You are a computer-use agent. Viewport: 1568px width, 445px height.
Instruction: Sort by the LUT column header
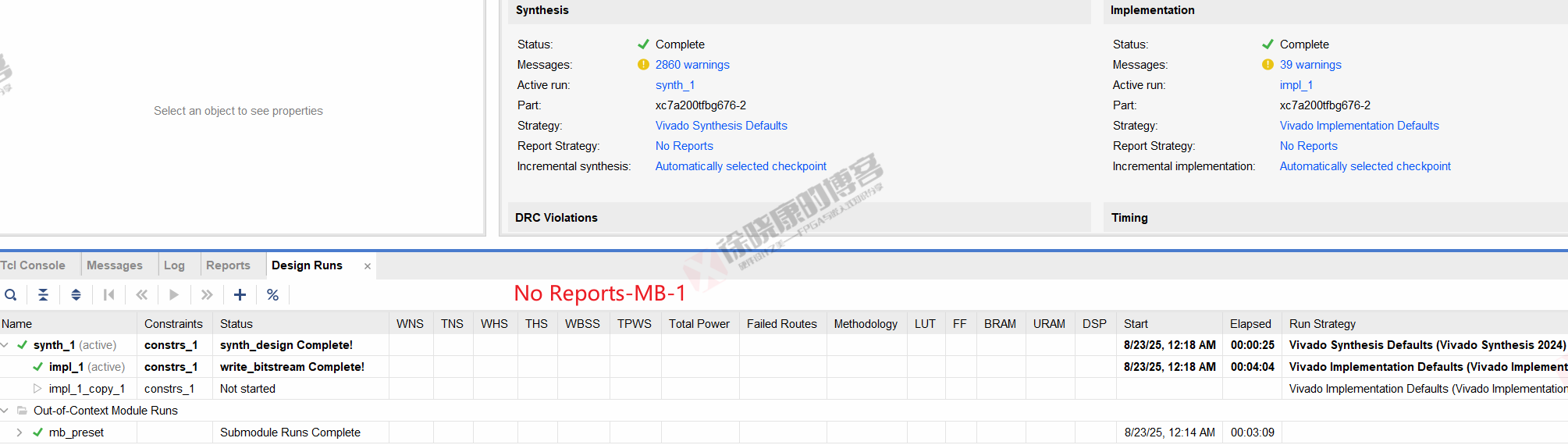[x=926, y=324]
